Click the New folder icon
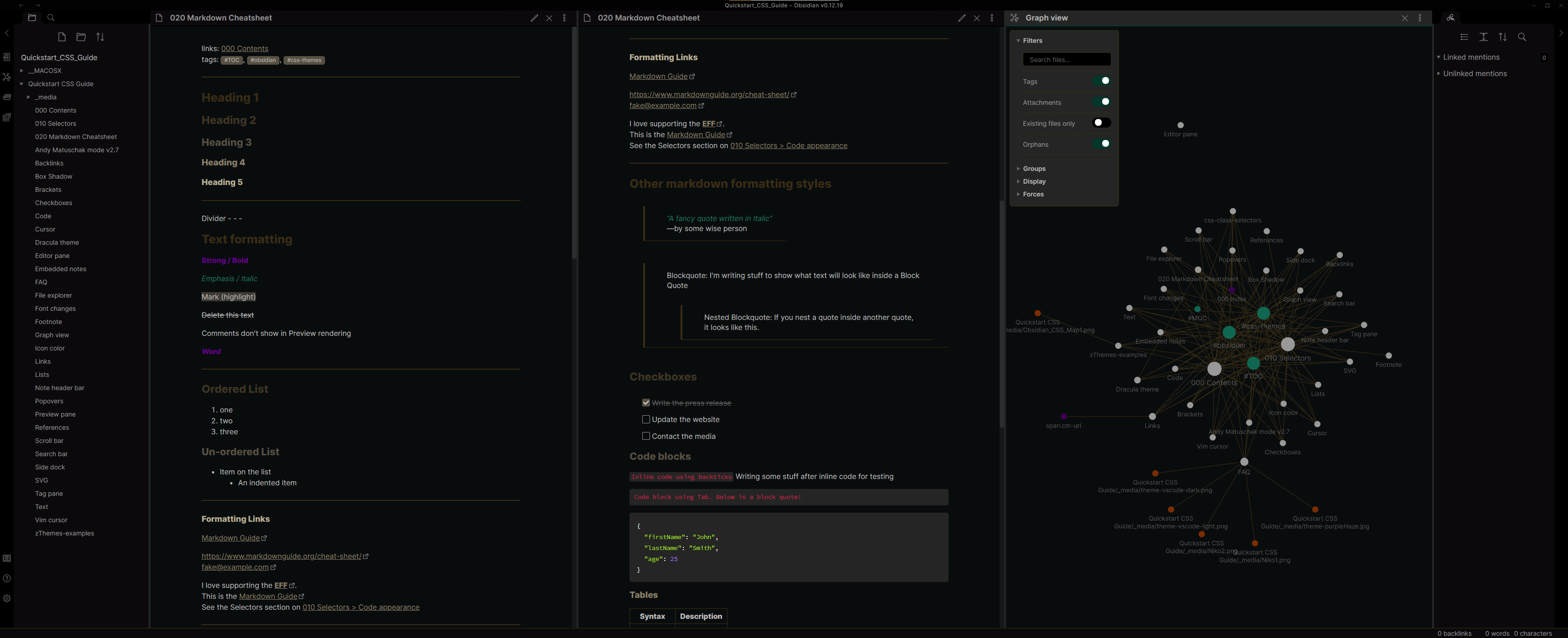 81,37
